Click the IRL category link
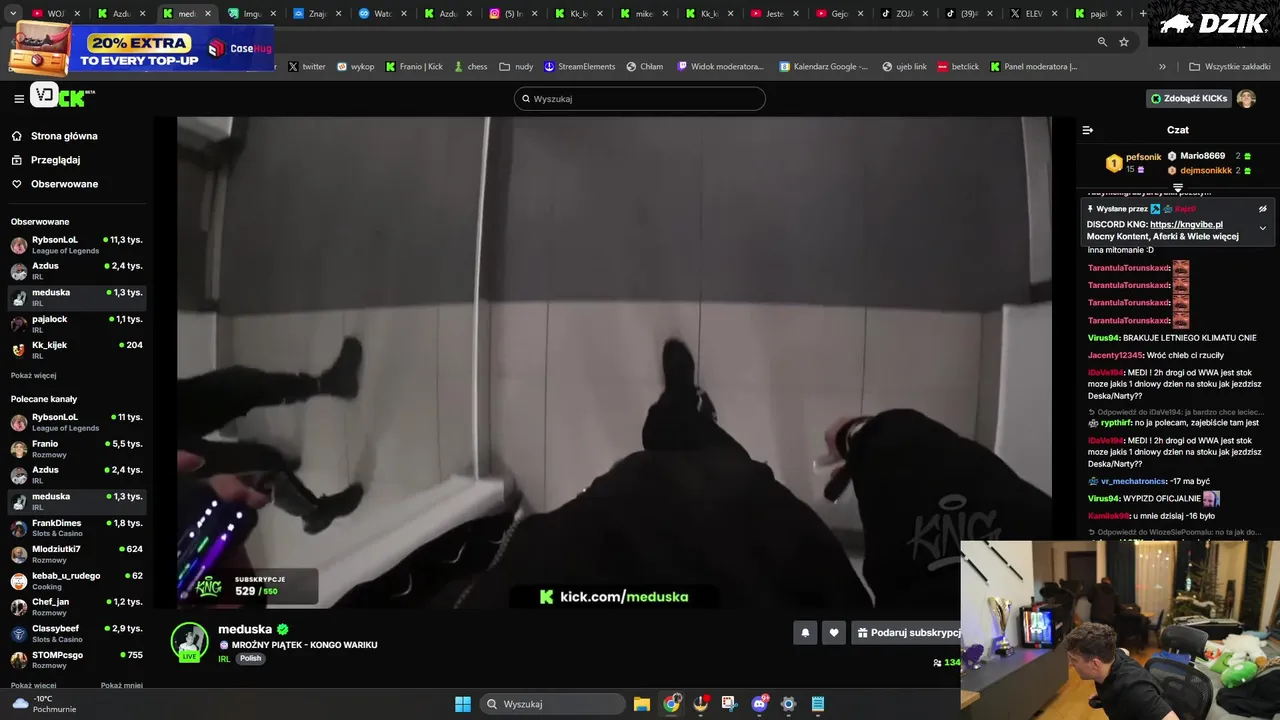 point(224,659)
